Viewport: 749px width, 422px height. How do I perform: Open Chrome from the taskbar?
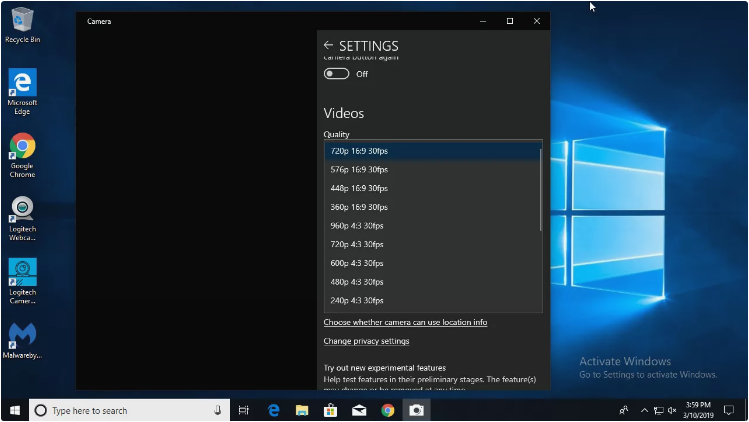point(388,410)
